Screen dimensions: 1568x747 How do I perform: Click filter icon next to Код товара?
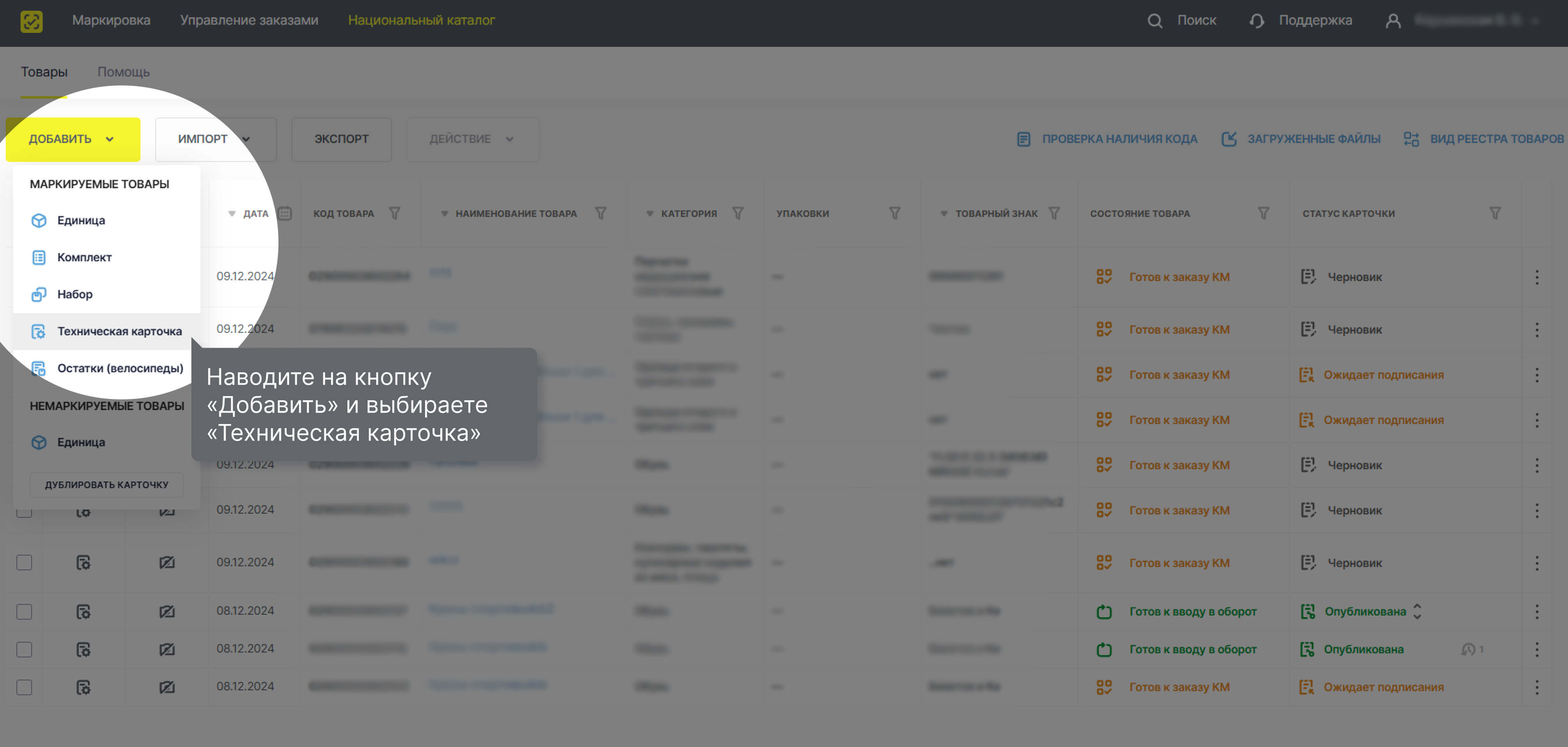(x=394, y=214)
